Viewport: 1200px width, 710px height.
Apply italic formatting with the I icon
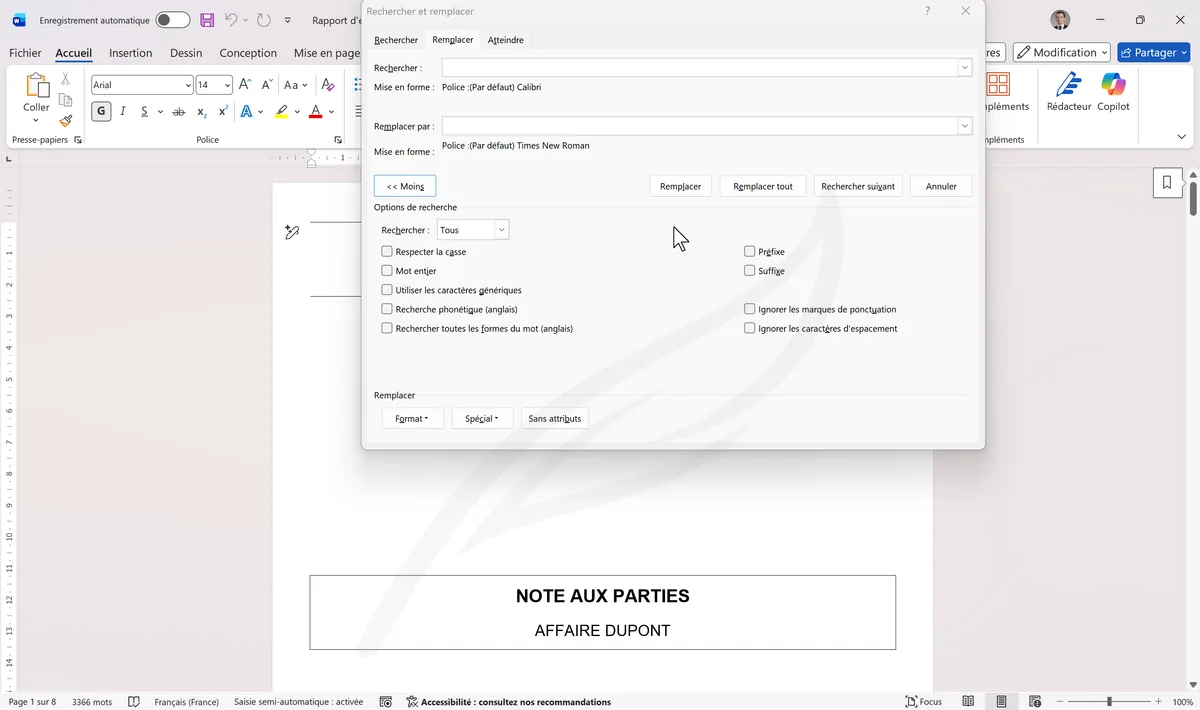click(x=123, y=112)
